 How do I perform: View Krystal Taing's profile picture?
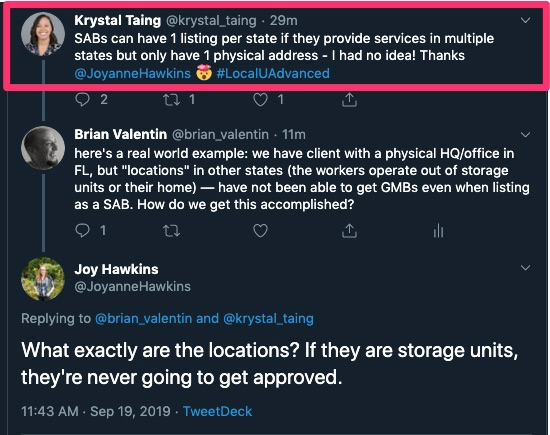pyautogui.click(x=43, y=34)
